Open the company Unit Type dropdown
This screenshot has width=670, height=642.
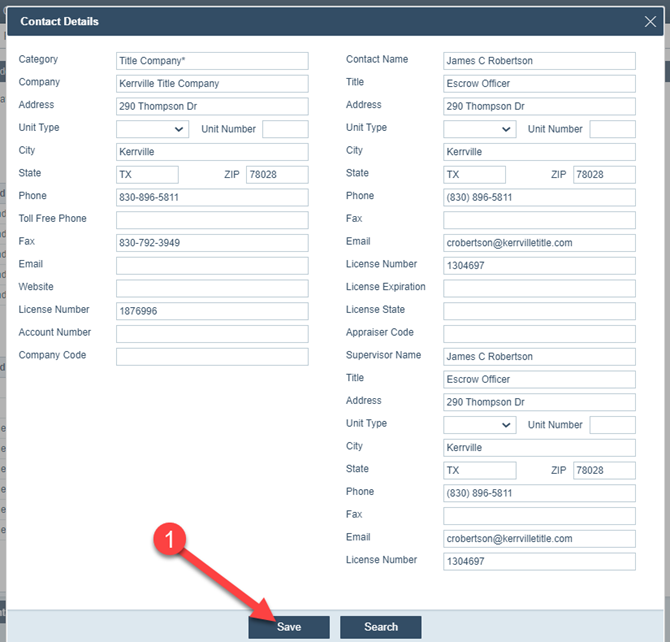pyautogui.click(x=152, y=129)
